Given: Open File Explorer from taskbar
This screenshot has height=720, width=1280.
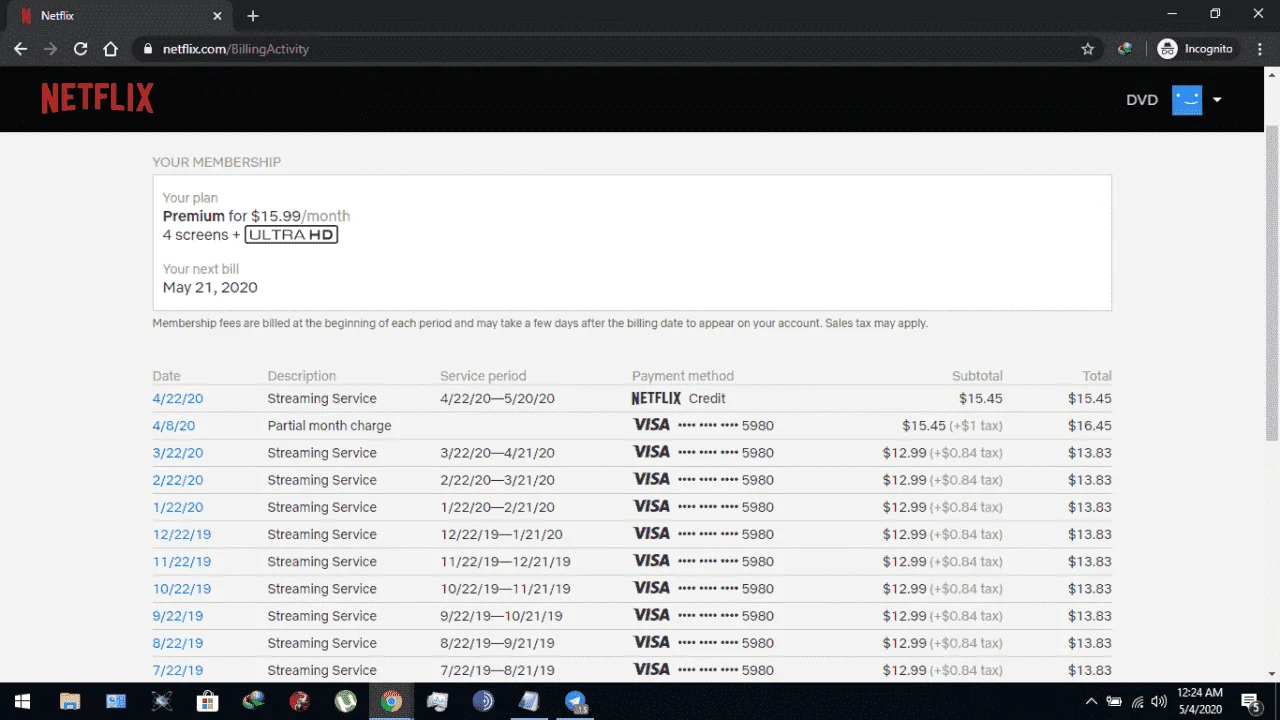Looking at the screenshot, I should pyautogui.click(x=70, y=701).
